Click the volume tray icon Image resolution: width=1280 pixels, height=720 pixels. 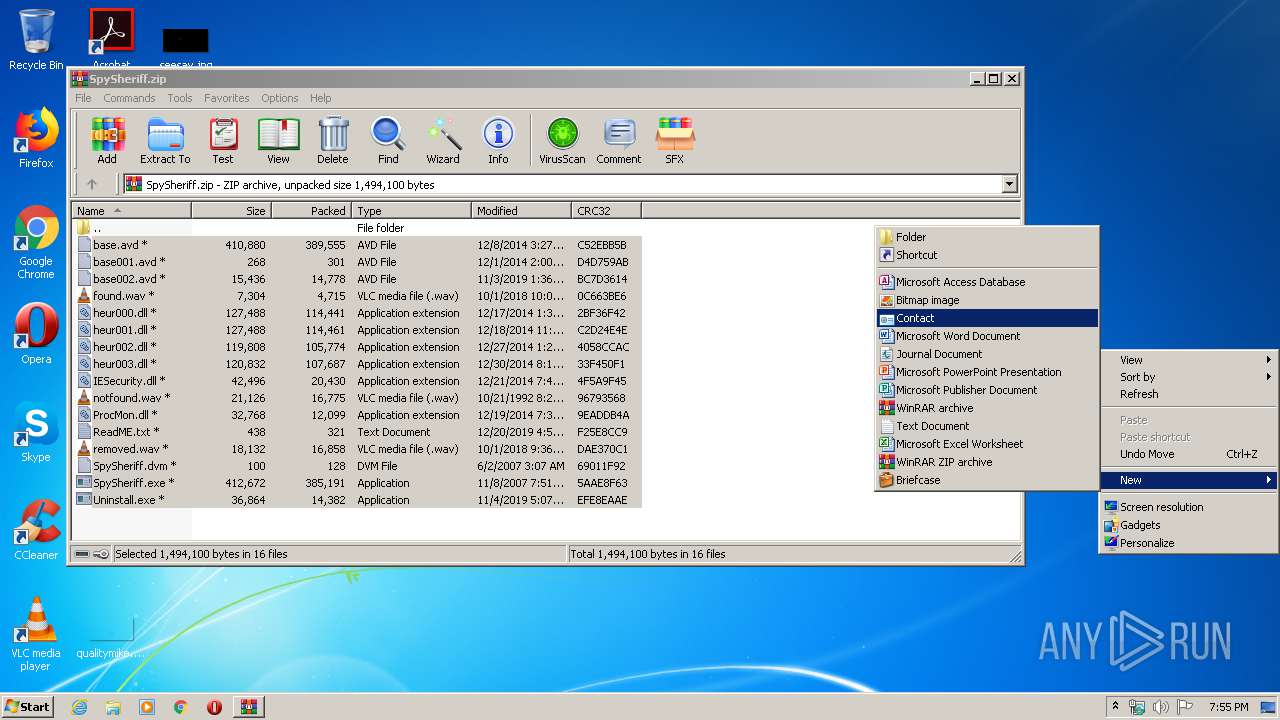1159,707
